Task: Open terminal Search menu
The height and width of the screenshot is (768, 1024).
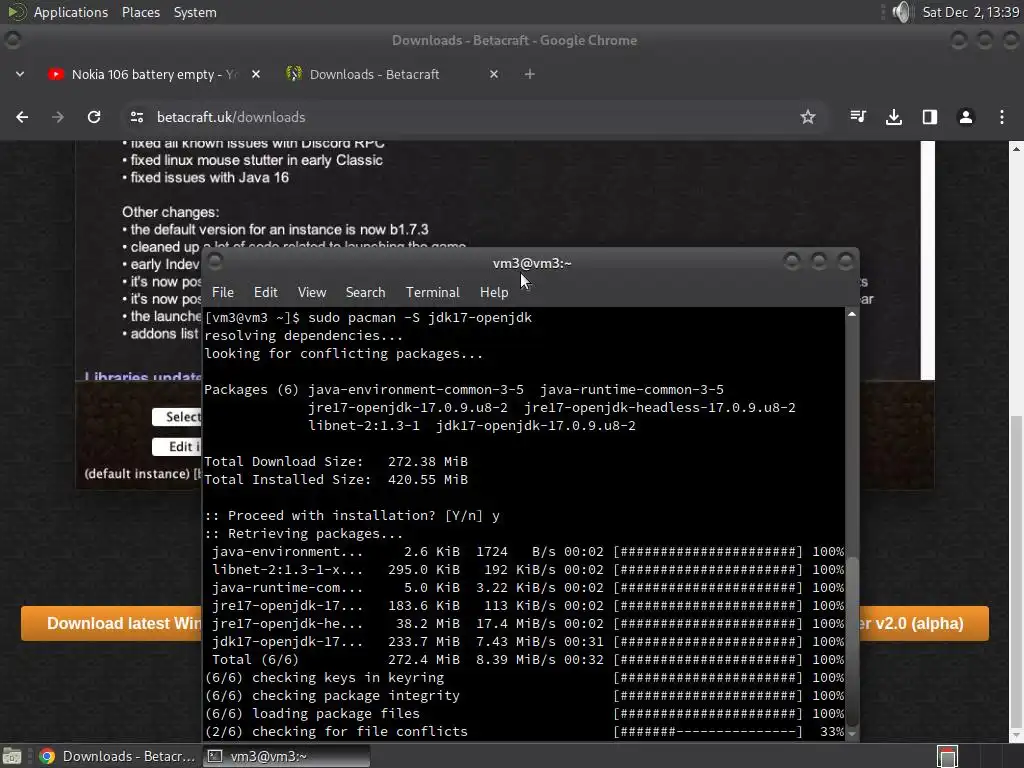Action: pos(365,293)
